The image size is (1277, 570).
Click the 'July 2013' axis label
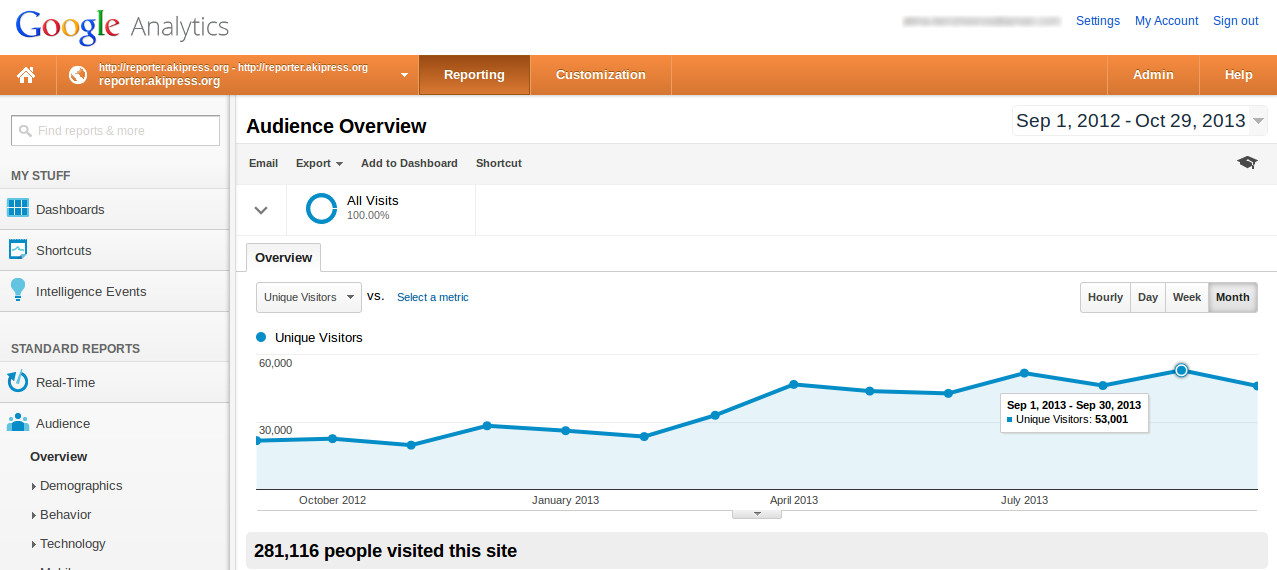pyautogui.click(x=1025, y=500)
